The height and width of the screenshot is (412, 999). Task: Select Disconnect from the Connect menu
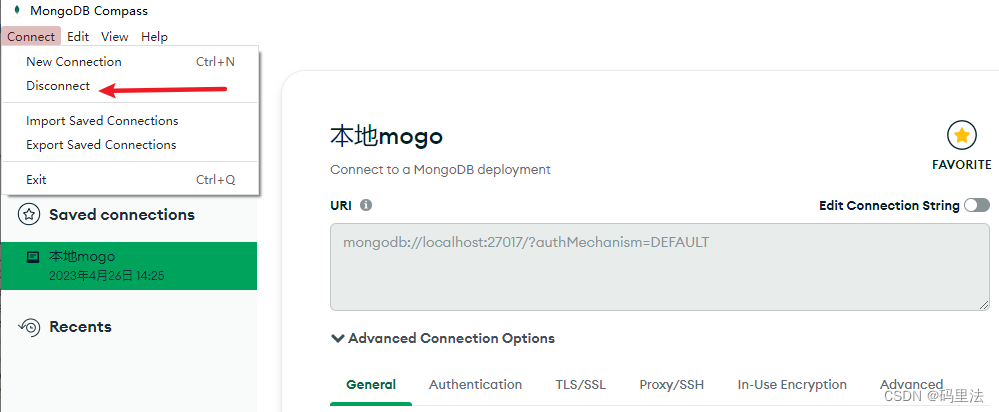point(58,86)
